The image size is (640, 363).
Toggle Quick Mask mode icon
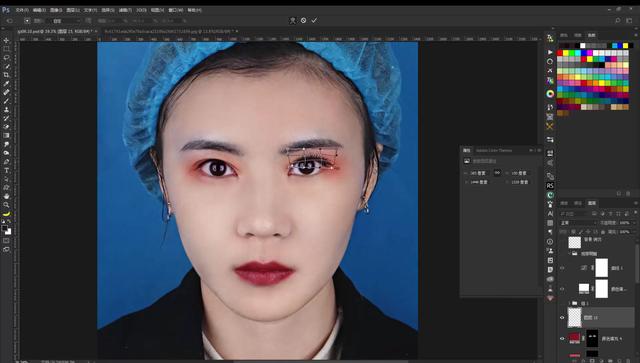click(x=6, y=241)
